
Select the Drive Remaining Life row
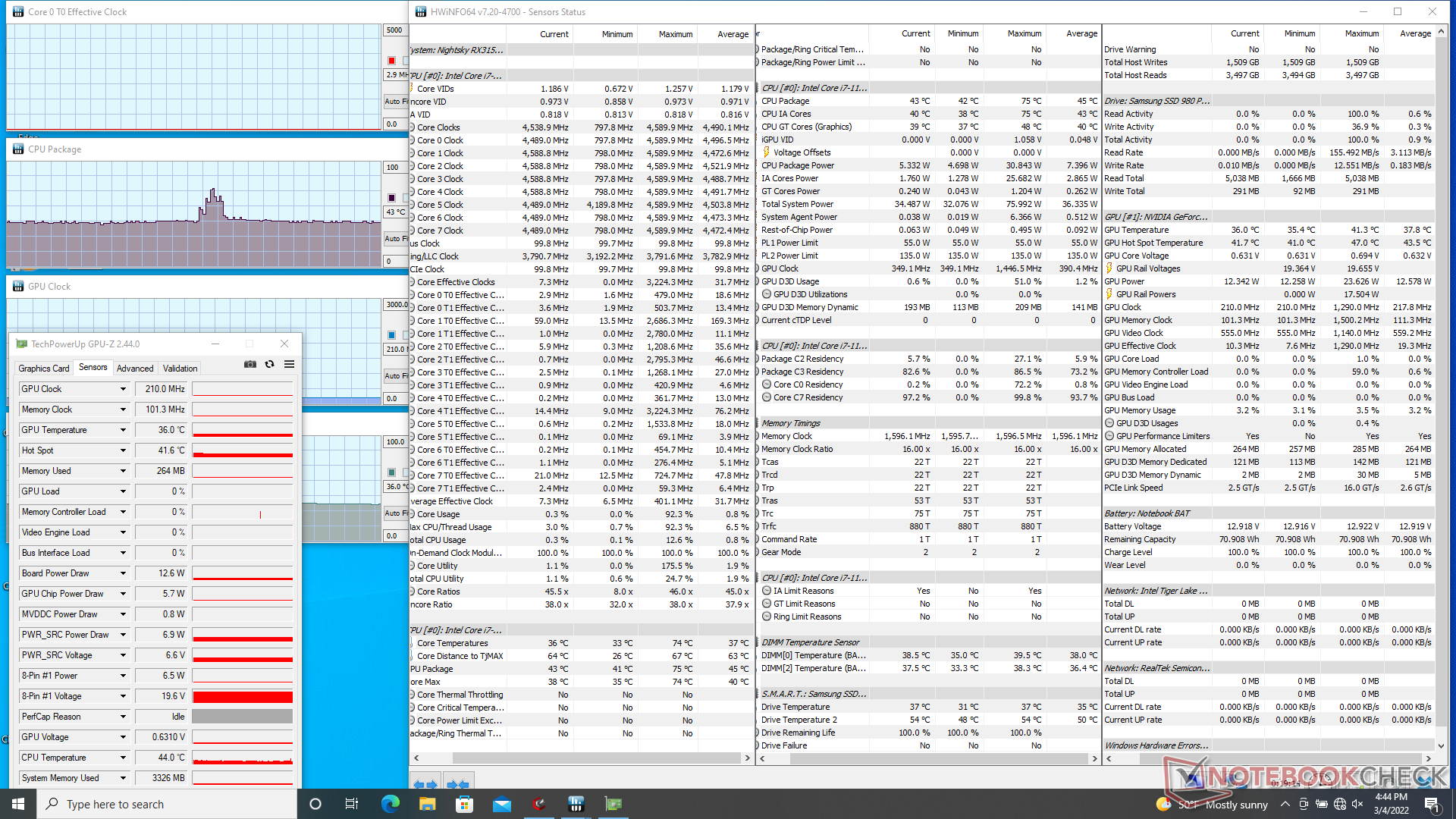(x=929, y=733)
